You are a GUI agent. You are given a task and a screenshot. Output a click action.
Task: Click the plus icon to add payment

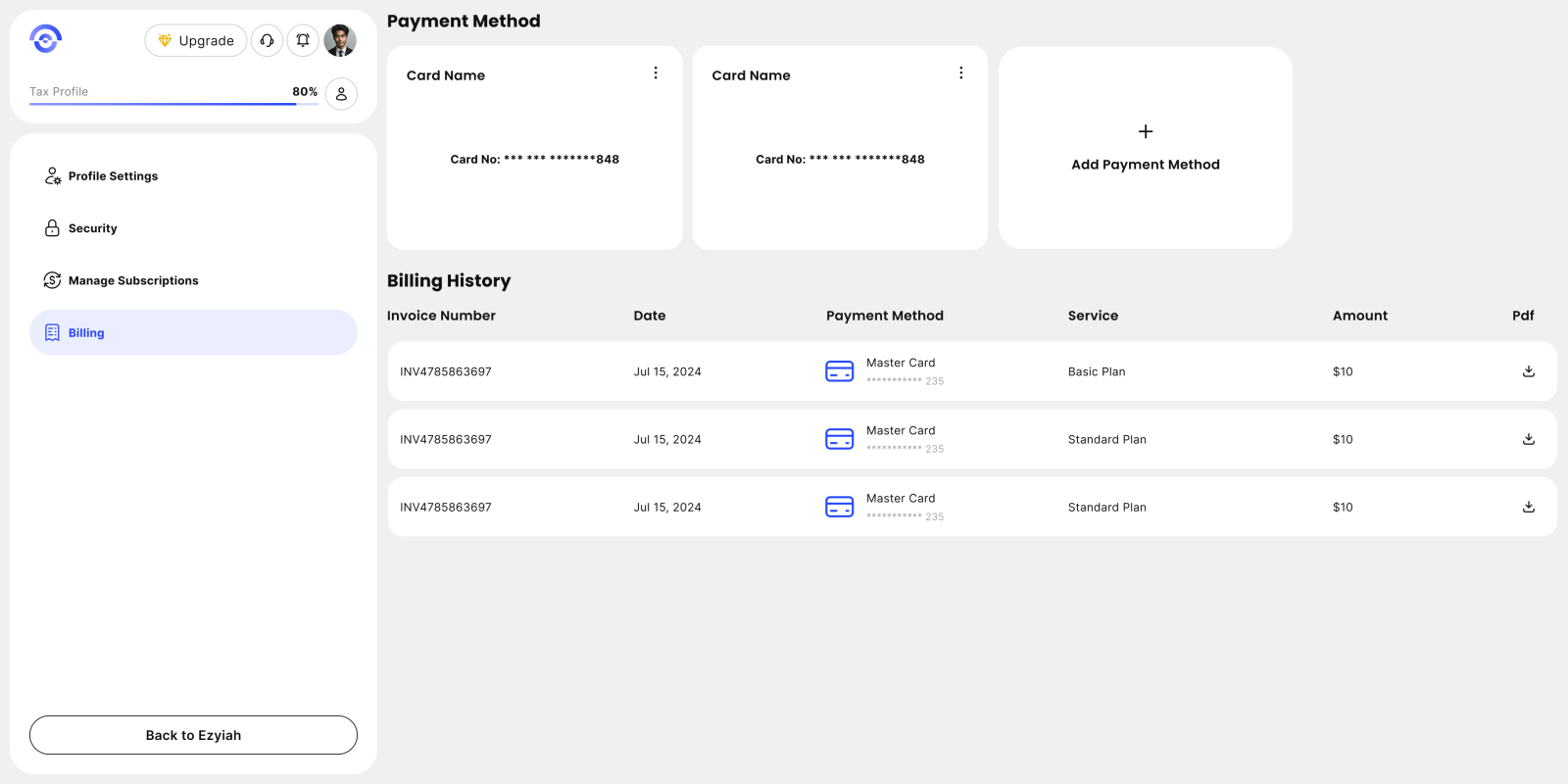point(1145,131)
